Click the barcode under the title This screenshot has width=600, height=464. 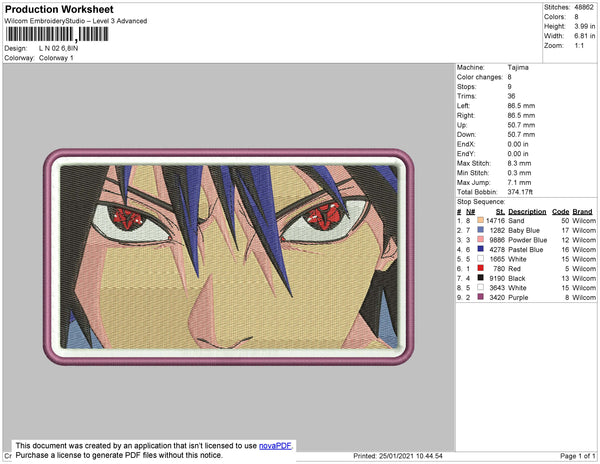coord(57,34)
